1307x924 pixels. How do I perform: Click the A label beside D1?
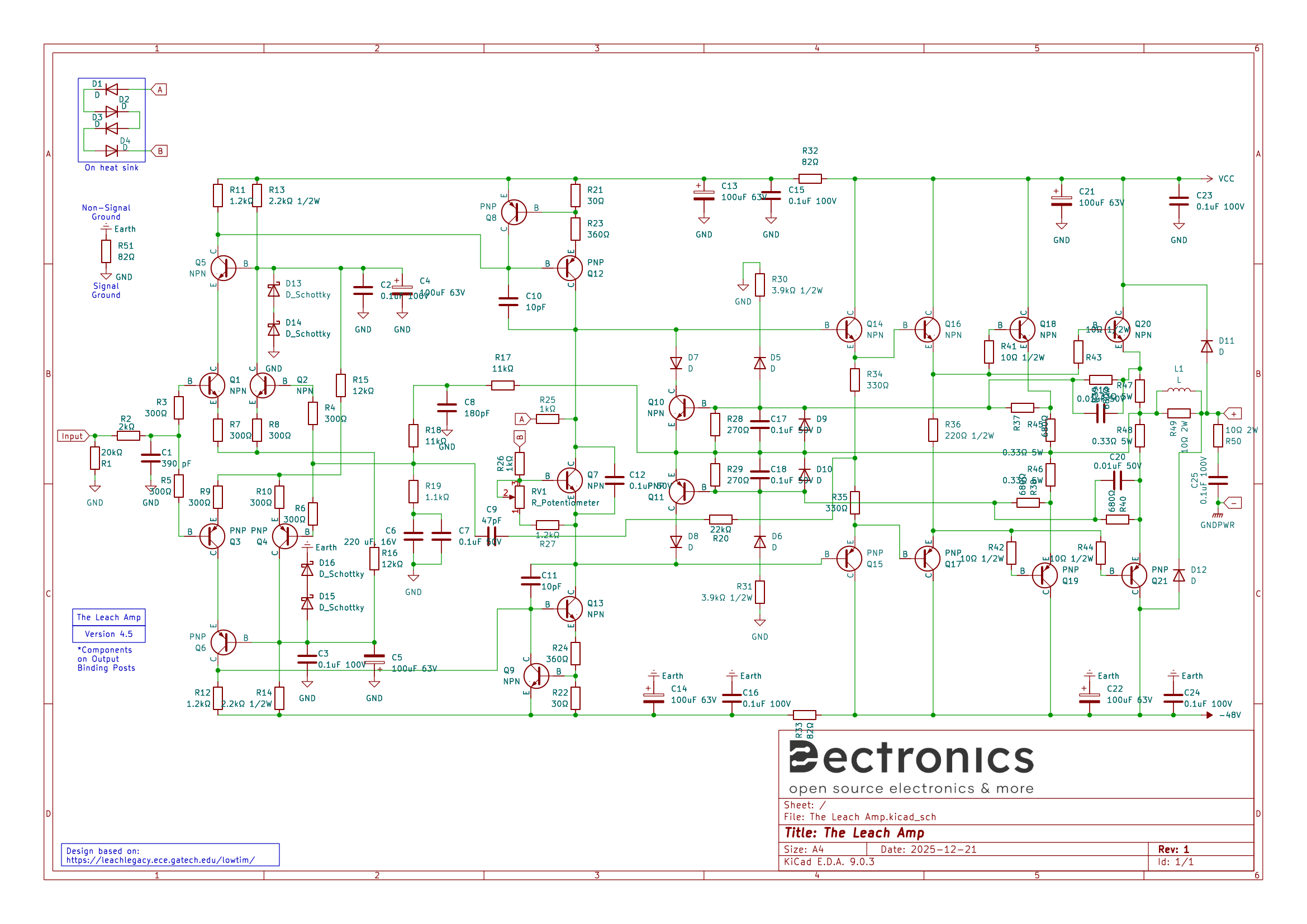click(159, 89)
